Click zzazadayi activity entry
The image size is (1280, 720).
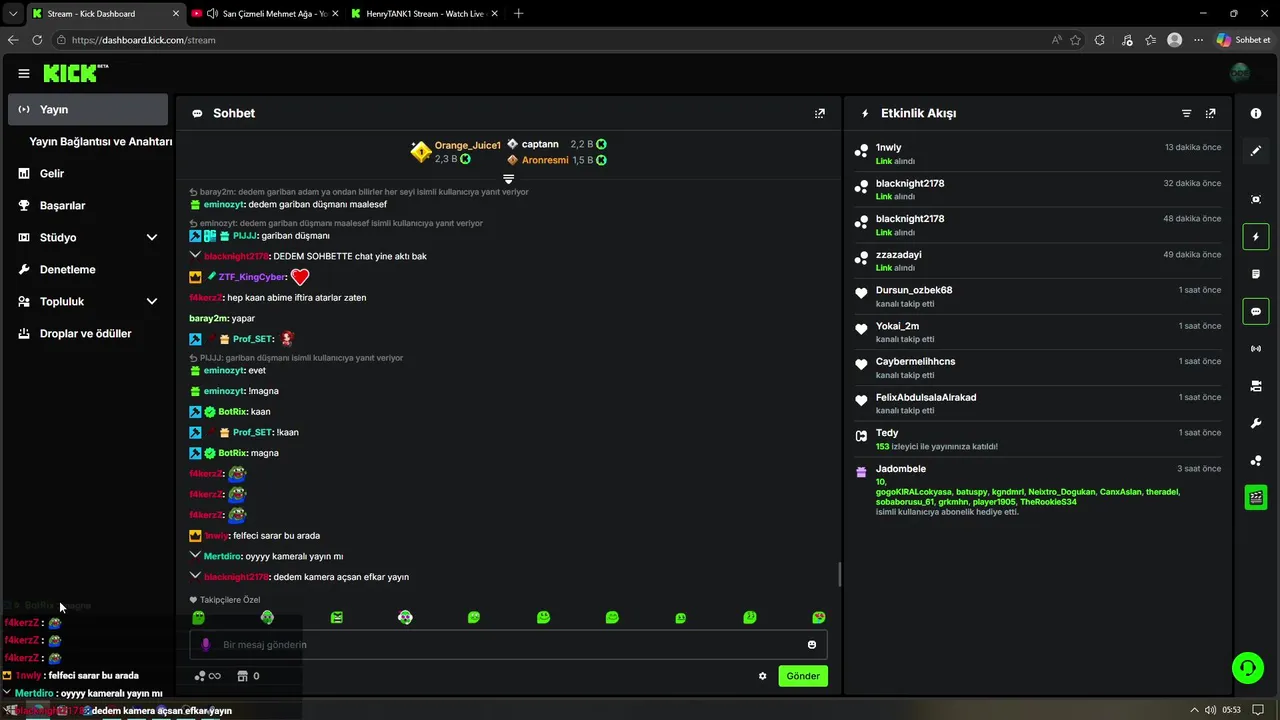[x=1038, y=261]
